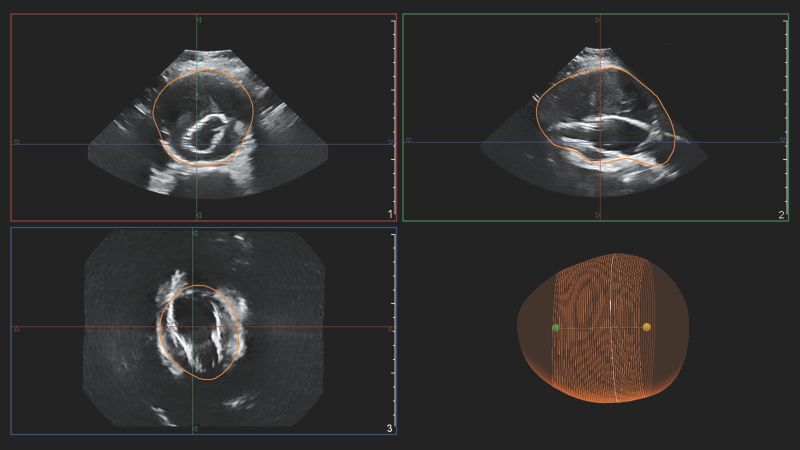Screen dimensions: 800x450
Task: Click the depth scale ruler of view 2
Action: tap(786, 116)
